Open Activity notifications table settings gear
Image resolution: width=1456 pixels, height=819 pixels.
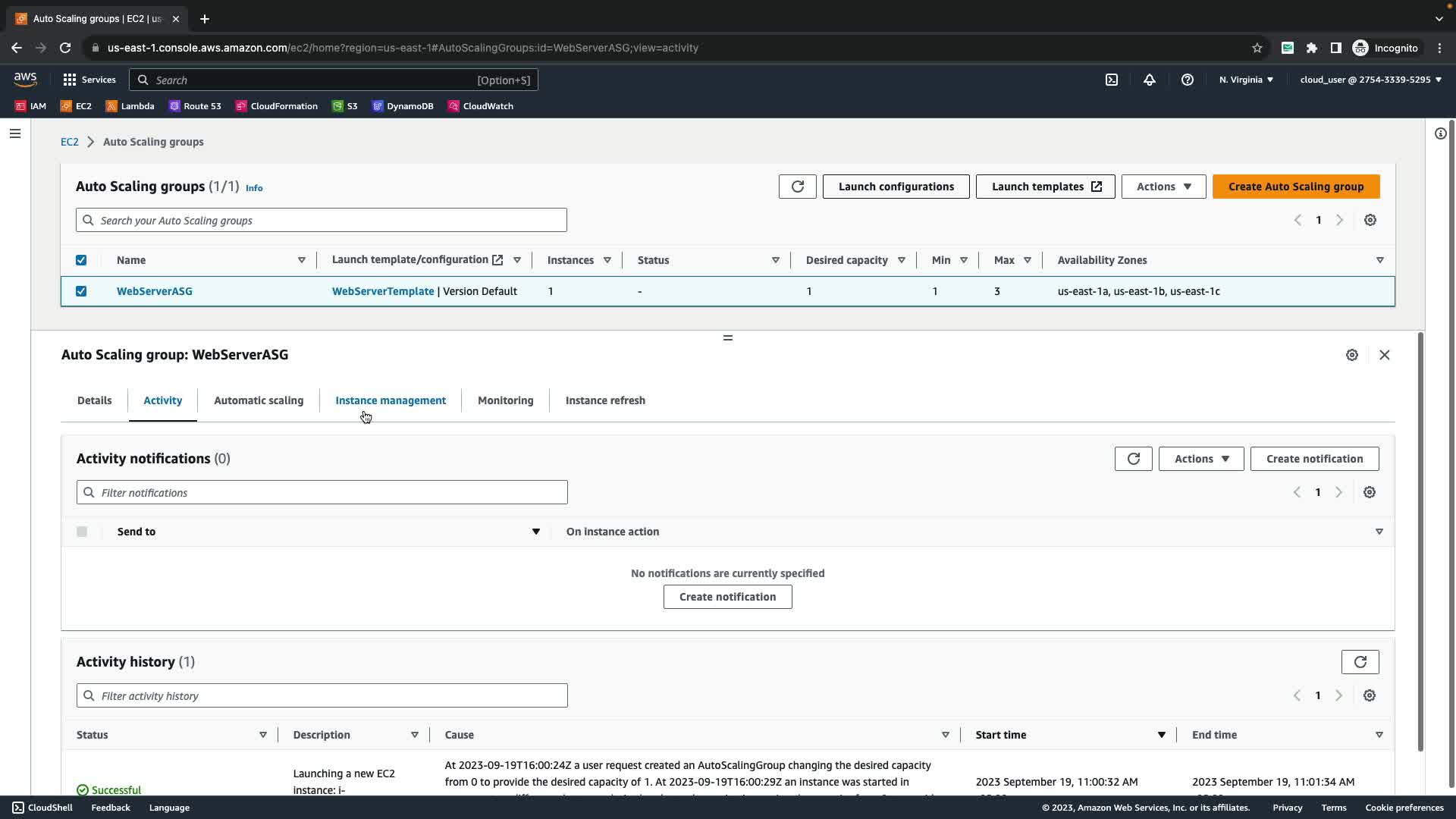1369,492
